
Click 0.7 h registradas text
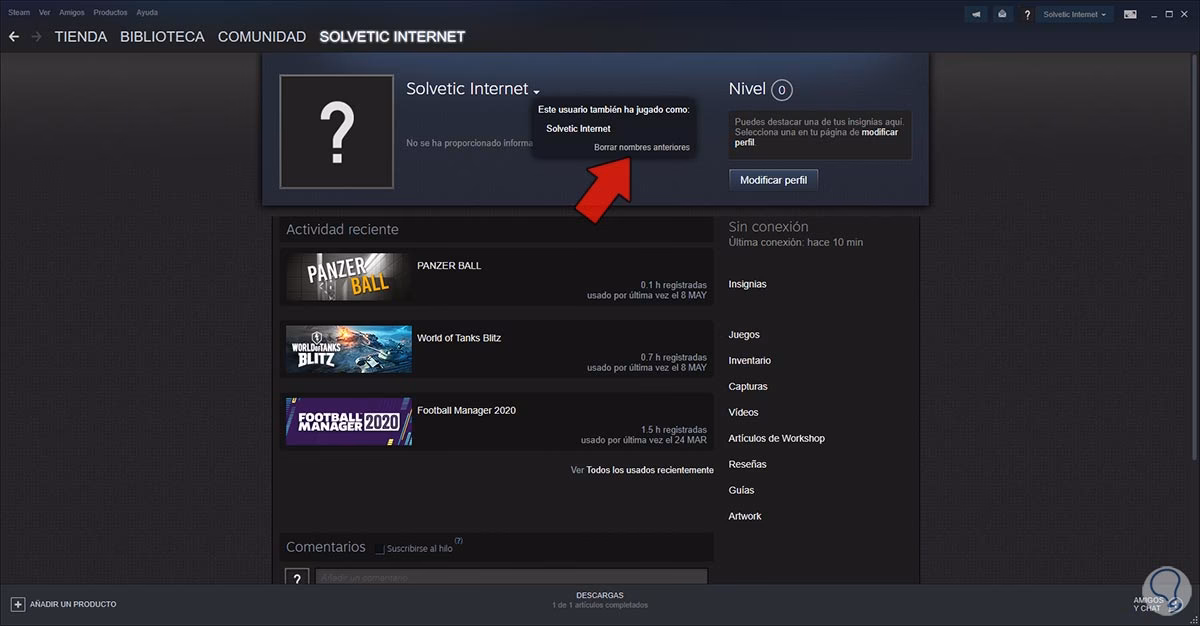pyautogui.click(x=674, y=357)
